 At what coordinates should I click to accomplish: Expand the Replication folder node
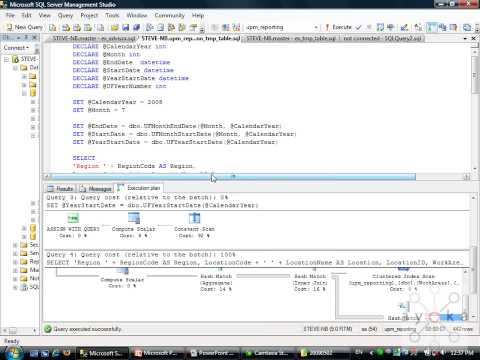pos(15,262)
